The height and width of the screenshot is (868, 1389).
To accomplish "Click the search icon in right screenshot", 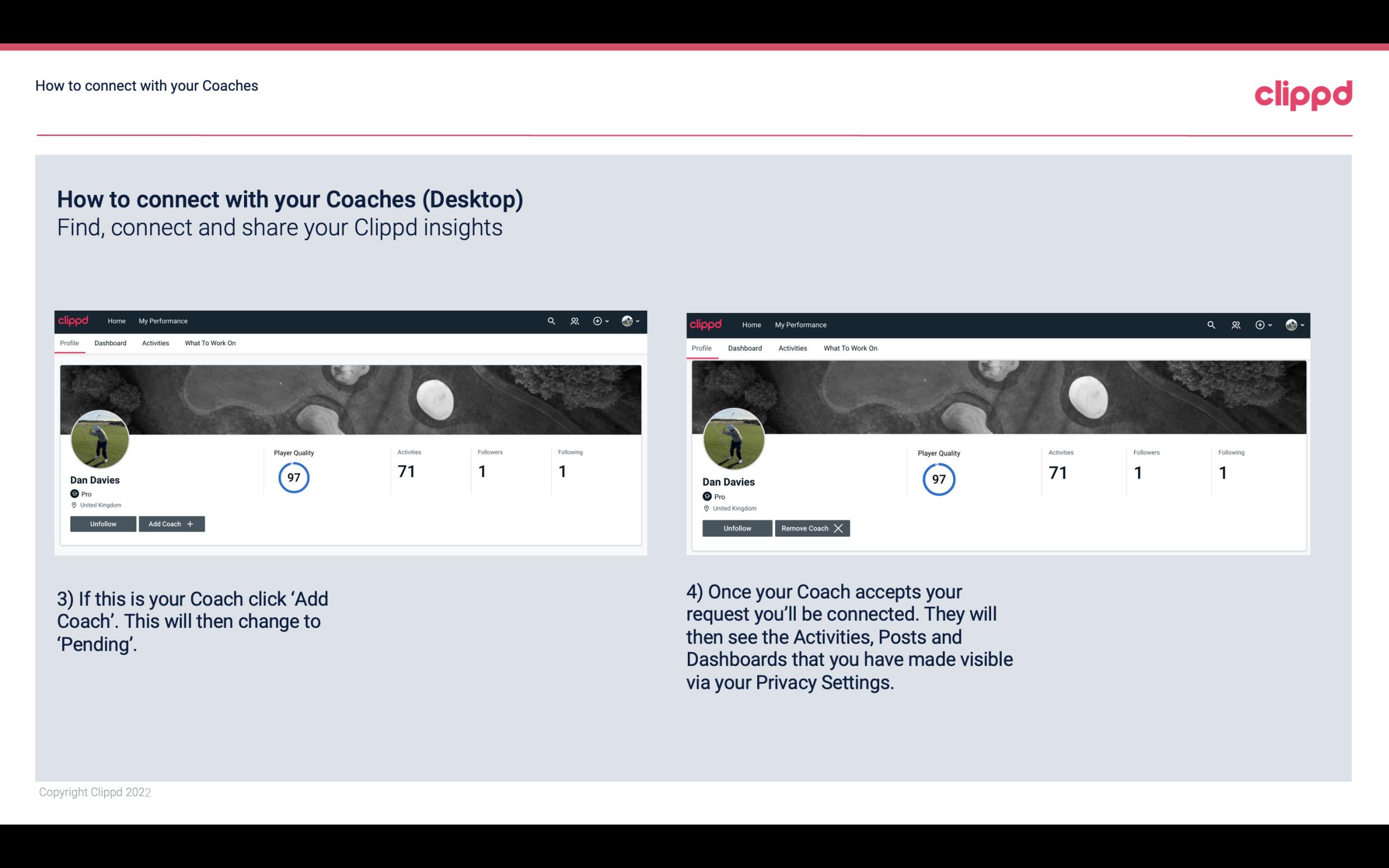I will pyautogui.click(x=1210, y=324).
